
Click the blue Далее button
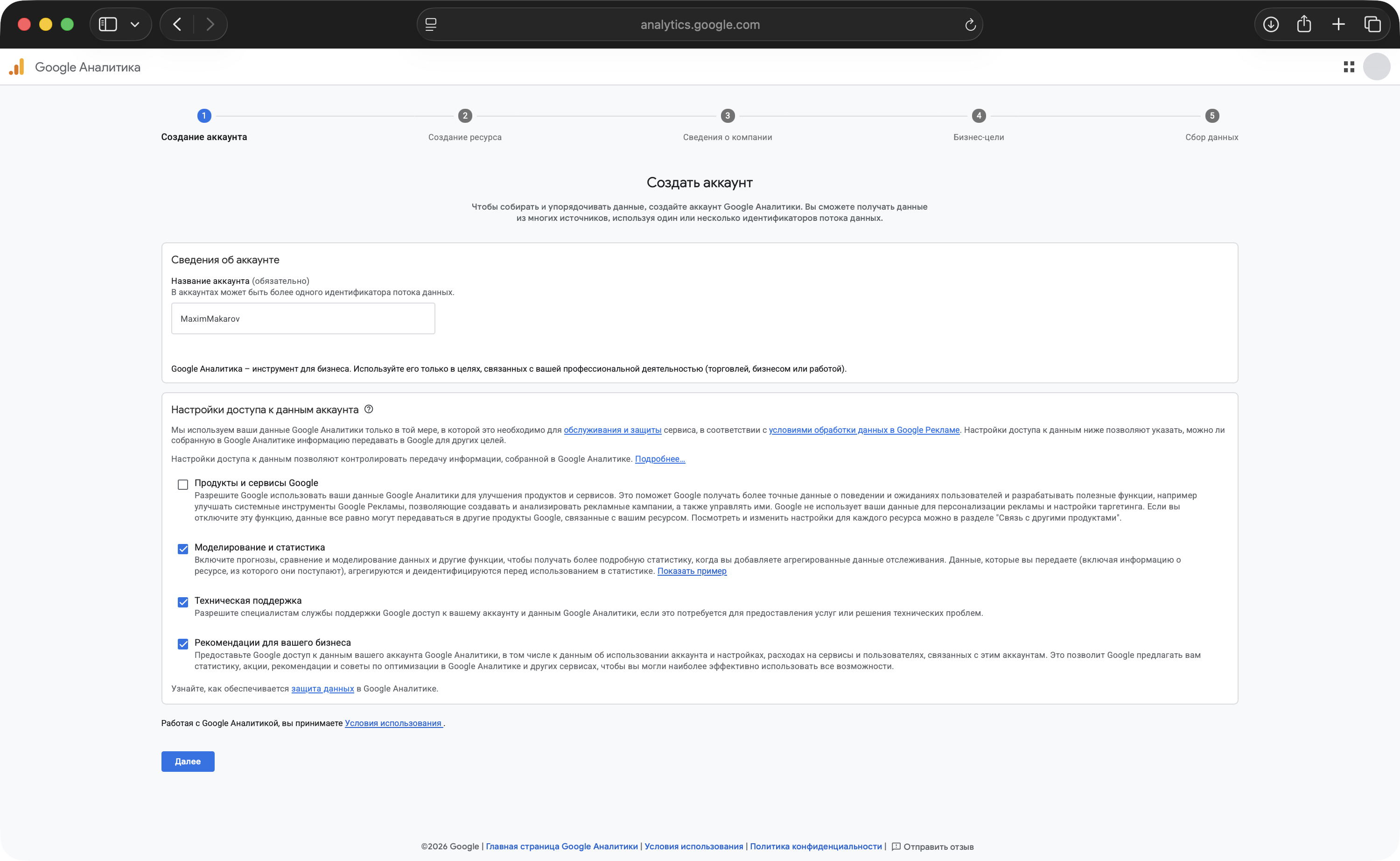point(188,762)
